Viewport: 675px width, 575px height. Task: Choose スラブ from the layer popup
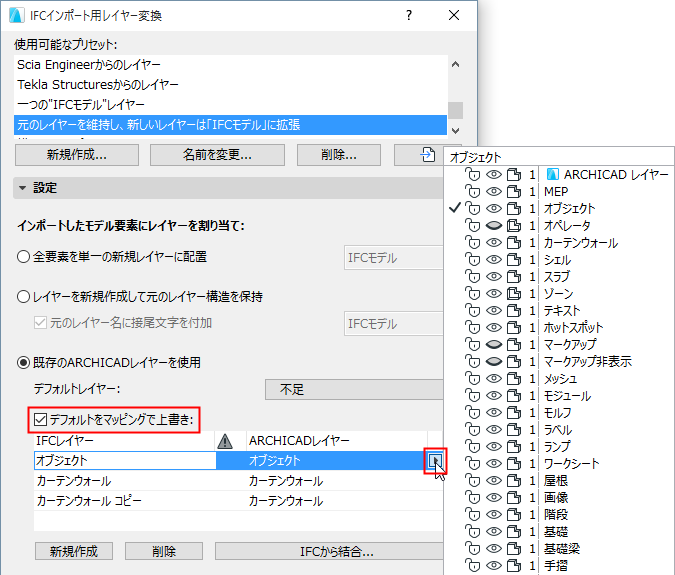pyautogui.click(x=557, y=276)
